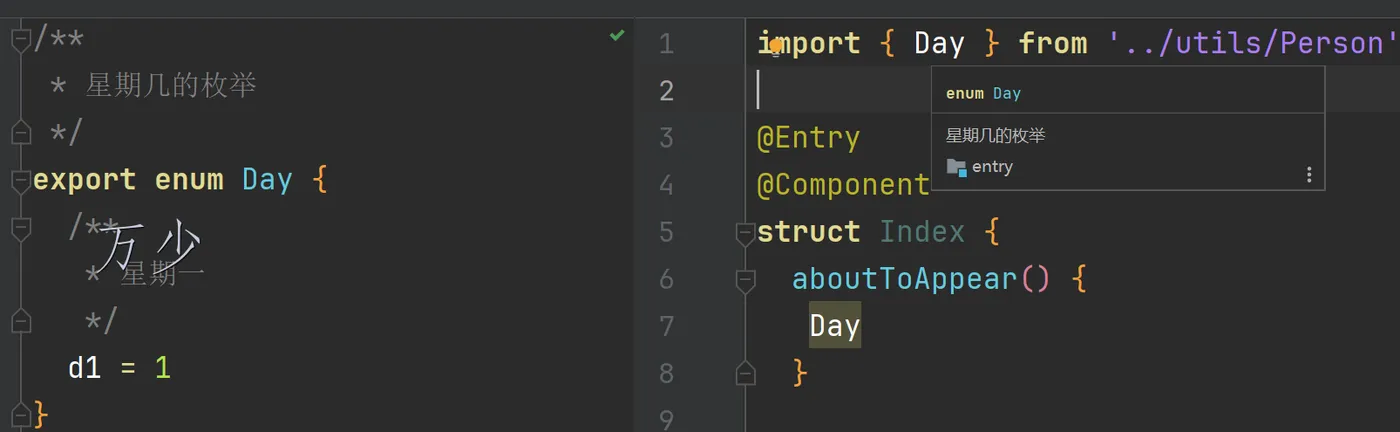Click line number 5 in the gutter

(666, 233)
